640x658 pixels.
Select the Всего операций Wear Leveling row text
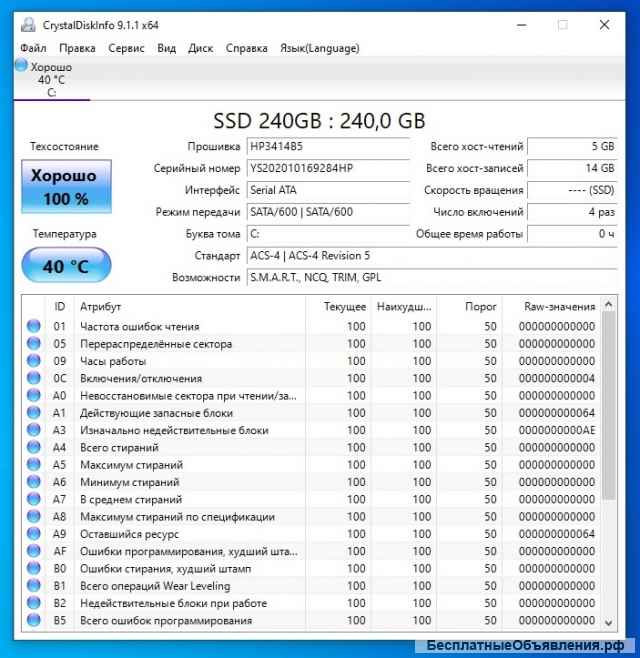click(x=155, y=586)
